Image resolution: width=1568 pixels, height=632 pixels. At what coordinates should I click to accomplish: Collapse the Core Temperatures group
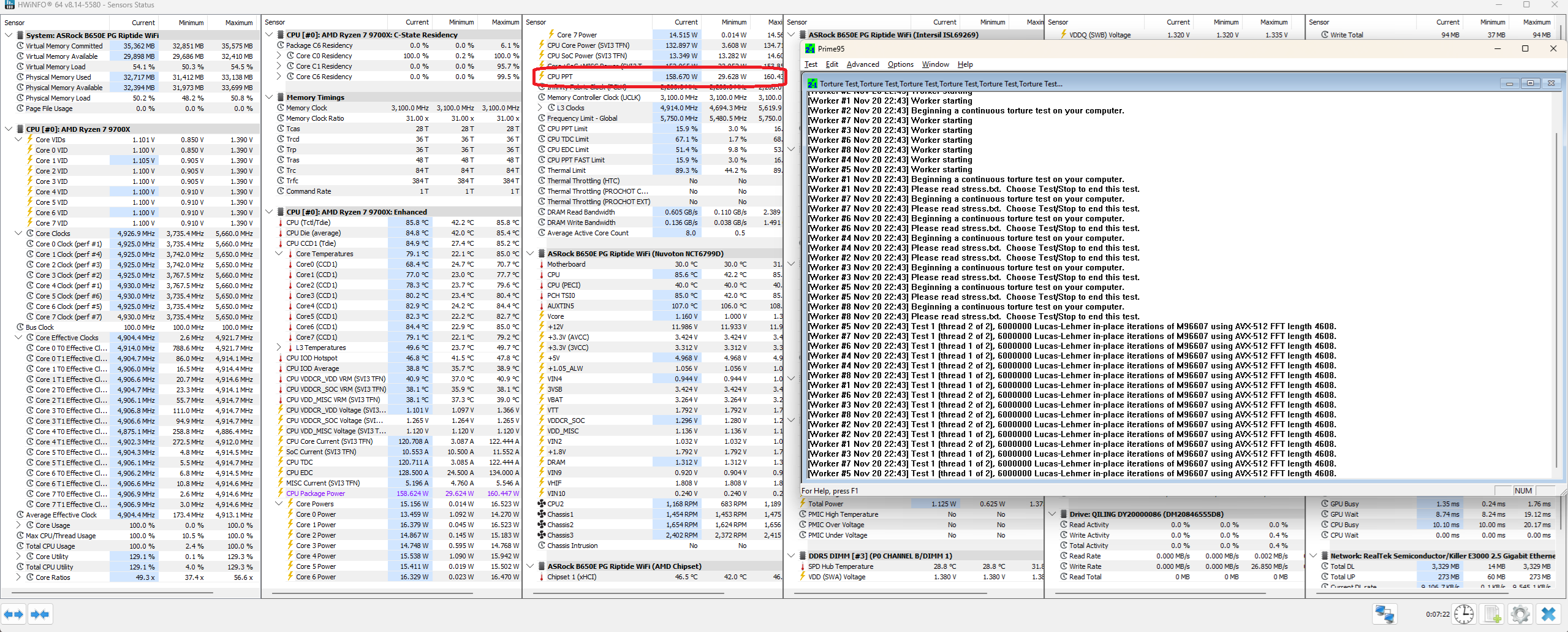click(x=279, y=254)
